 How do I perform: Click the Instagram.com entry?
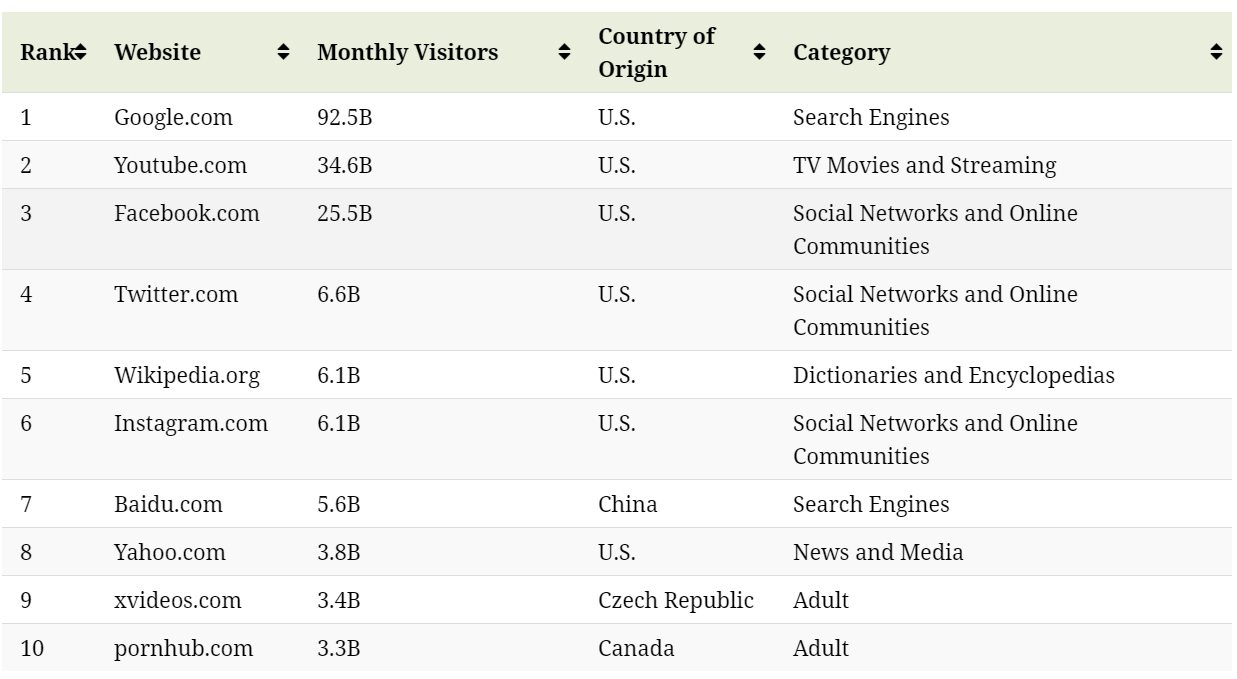(x=190, y=423)
